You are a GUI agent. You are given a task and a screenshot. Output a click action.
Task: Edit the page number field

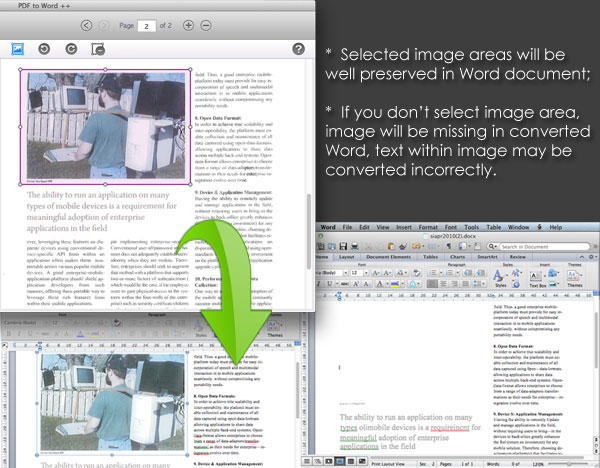point(147,26)
